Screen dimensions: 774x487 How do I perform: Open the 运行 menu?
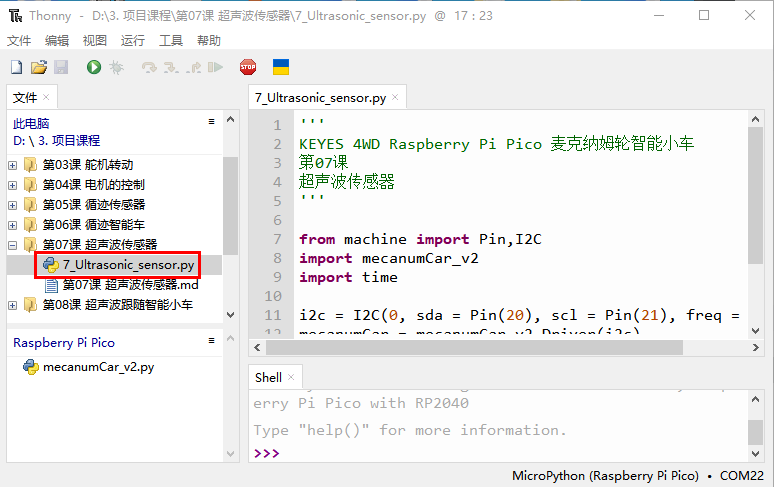point(133,40)
